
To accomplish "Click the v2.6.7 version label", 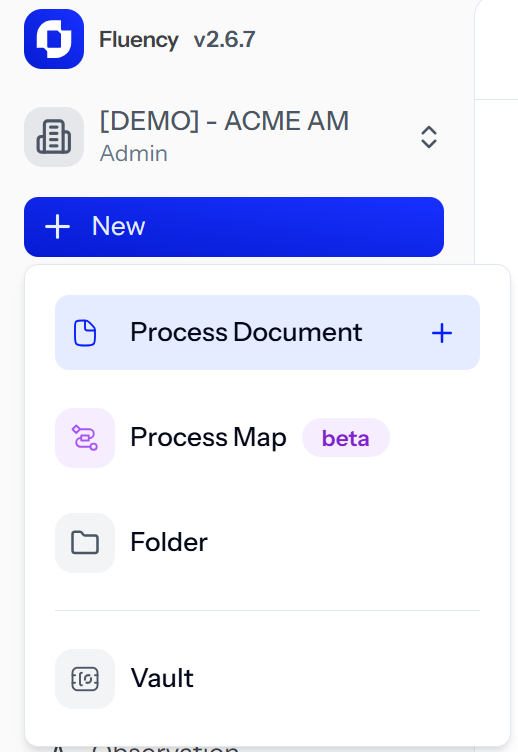I will [224, 39].
